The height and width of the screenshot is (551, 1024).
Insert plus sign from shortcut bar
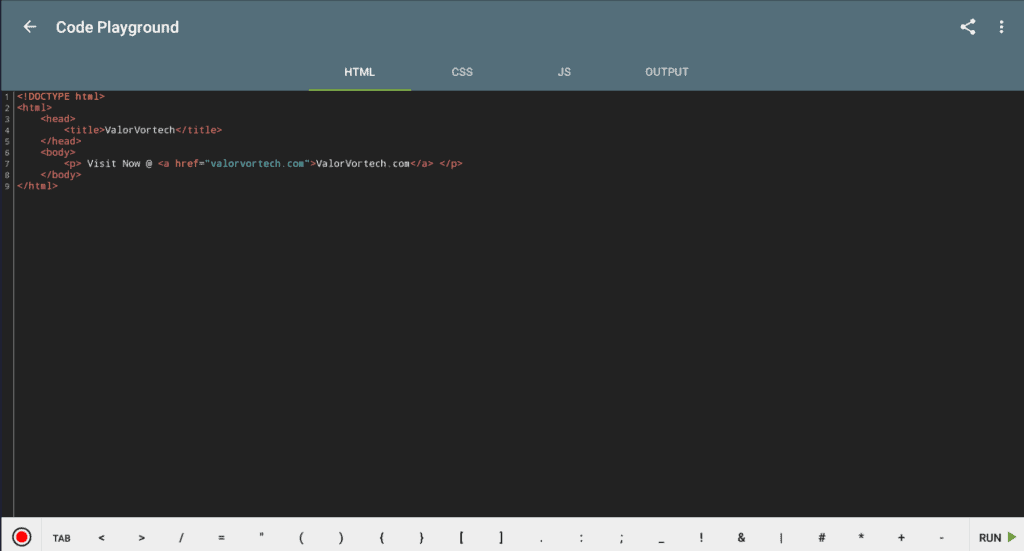click(901, 537)
